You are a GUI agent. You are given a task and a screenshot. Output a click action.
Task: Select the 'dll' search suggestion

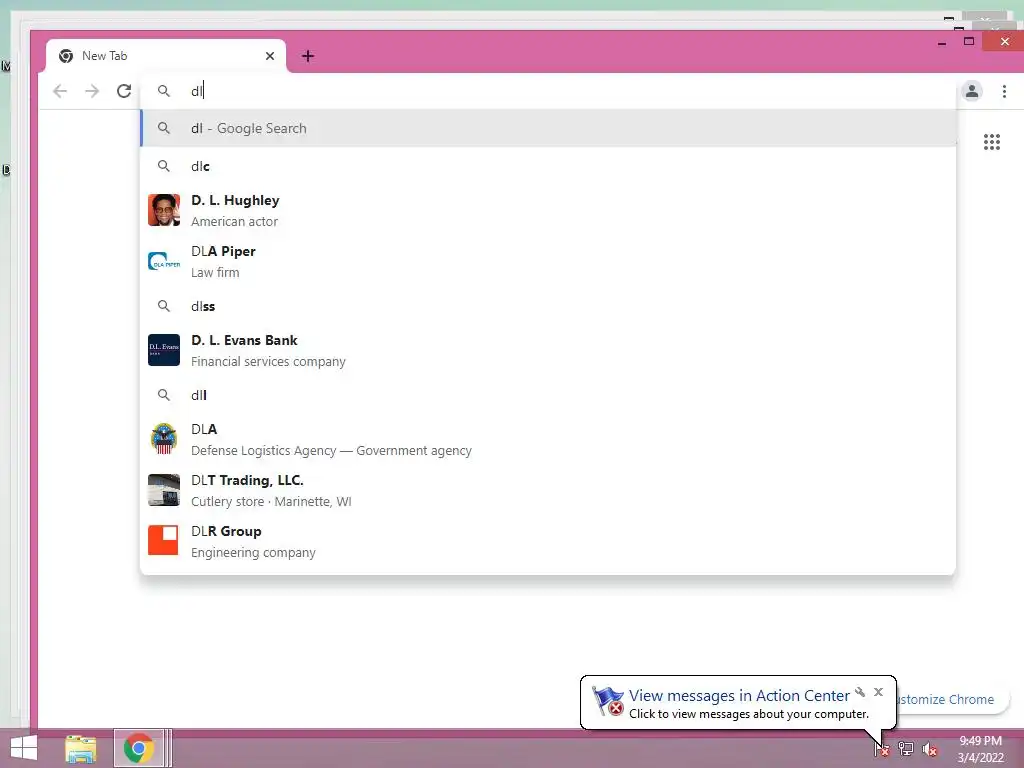coord(548,395)
